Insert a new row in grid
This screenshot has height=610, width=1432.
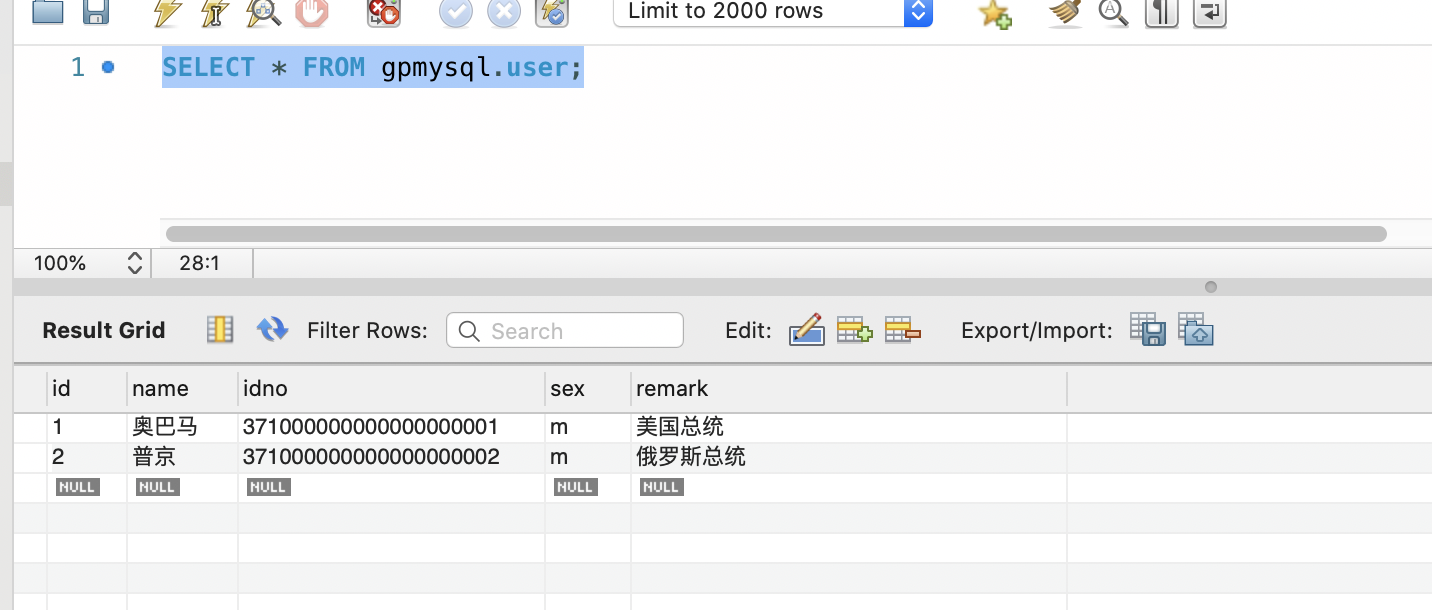855,330
